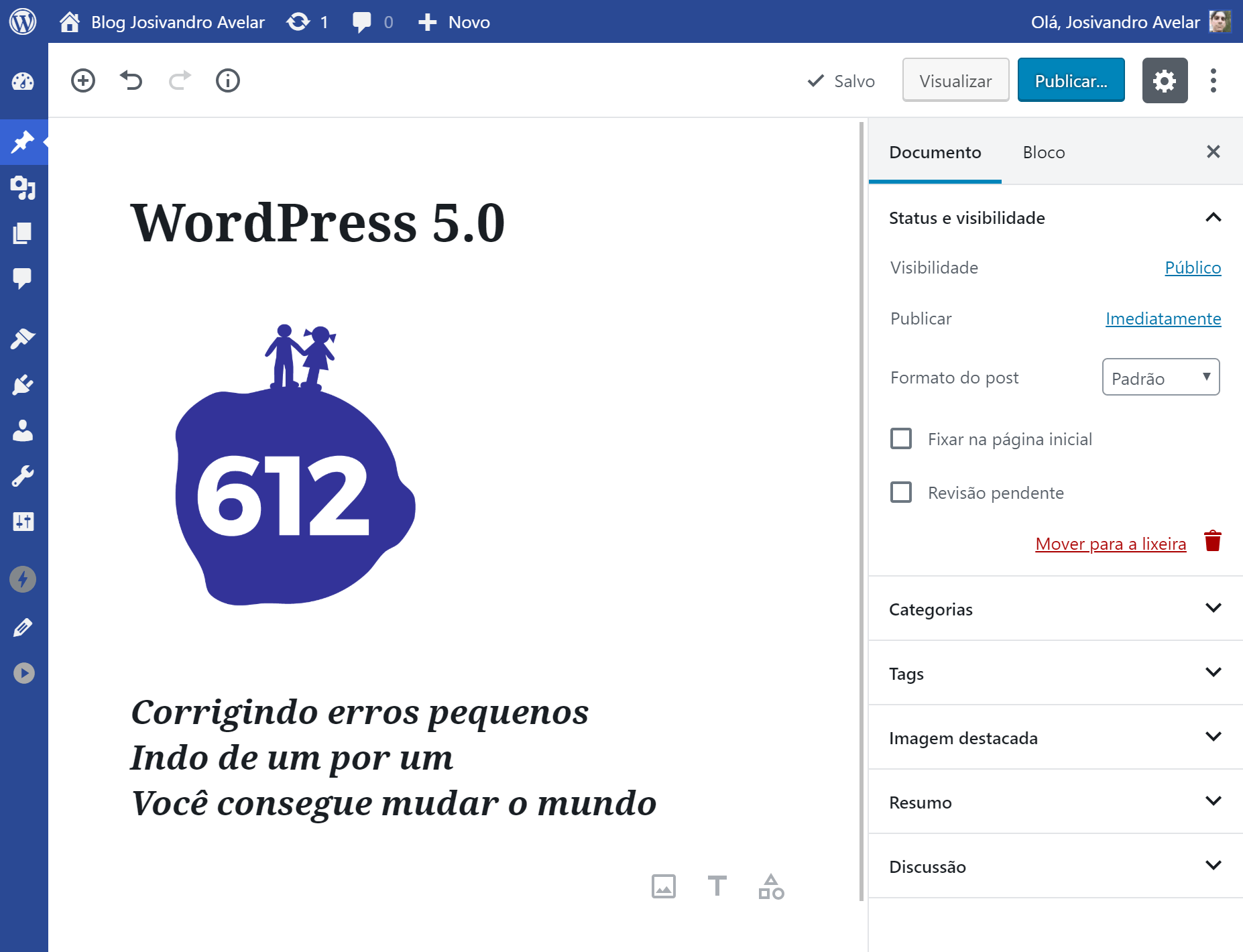Open Media library sidebar icon
This screenshot has width=1243, height=952.
pyautogui.click(x=23, y=188)
